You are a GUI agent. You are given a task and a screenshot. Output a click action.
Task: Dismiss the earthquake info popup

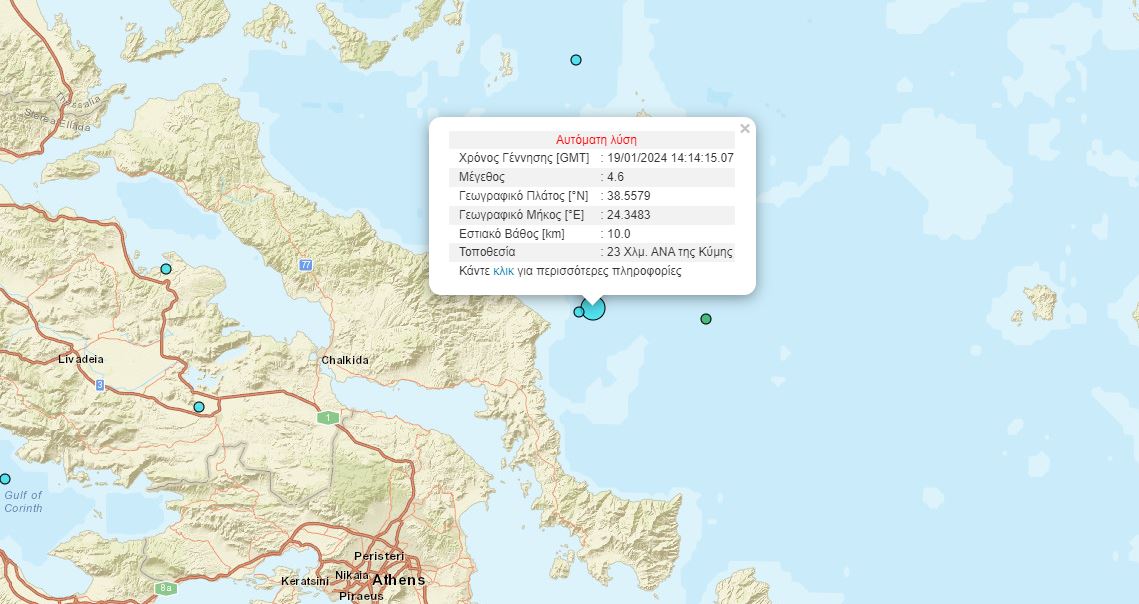click(x=744, y=128)
